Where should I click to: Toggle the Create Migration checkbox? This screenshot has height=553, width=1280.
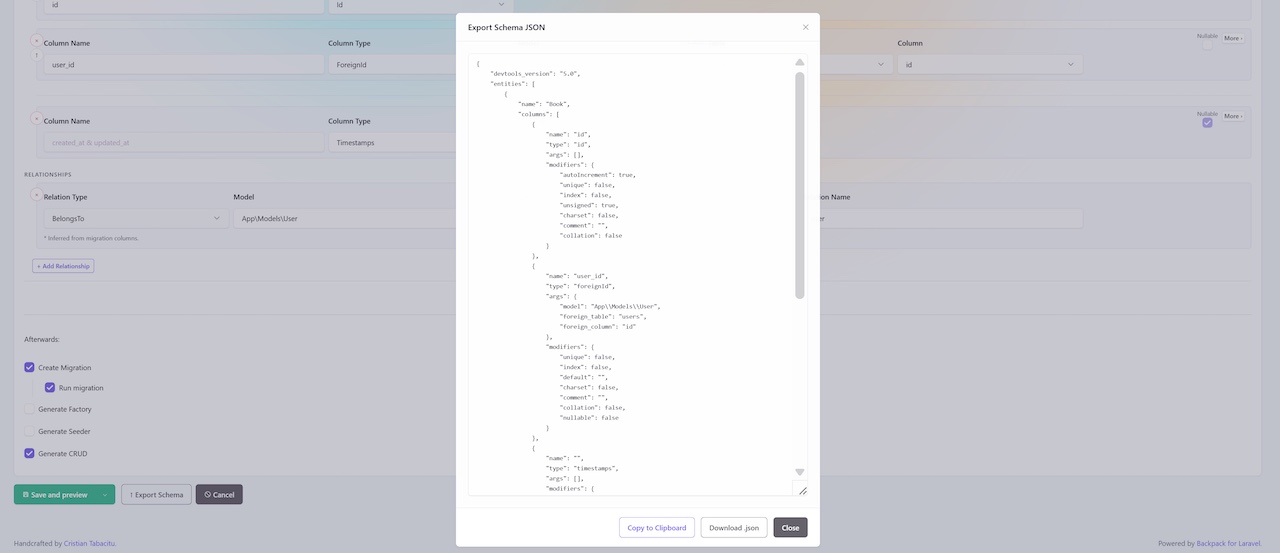pyautogui.click(x=29, y=367)
